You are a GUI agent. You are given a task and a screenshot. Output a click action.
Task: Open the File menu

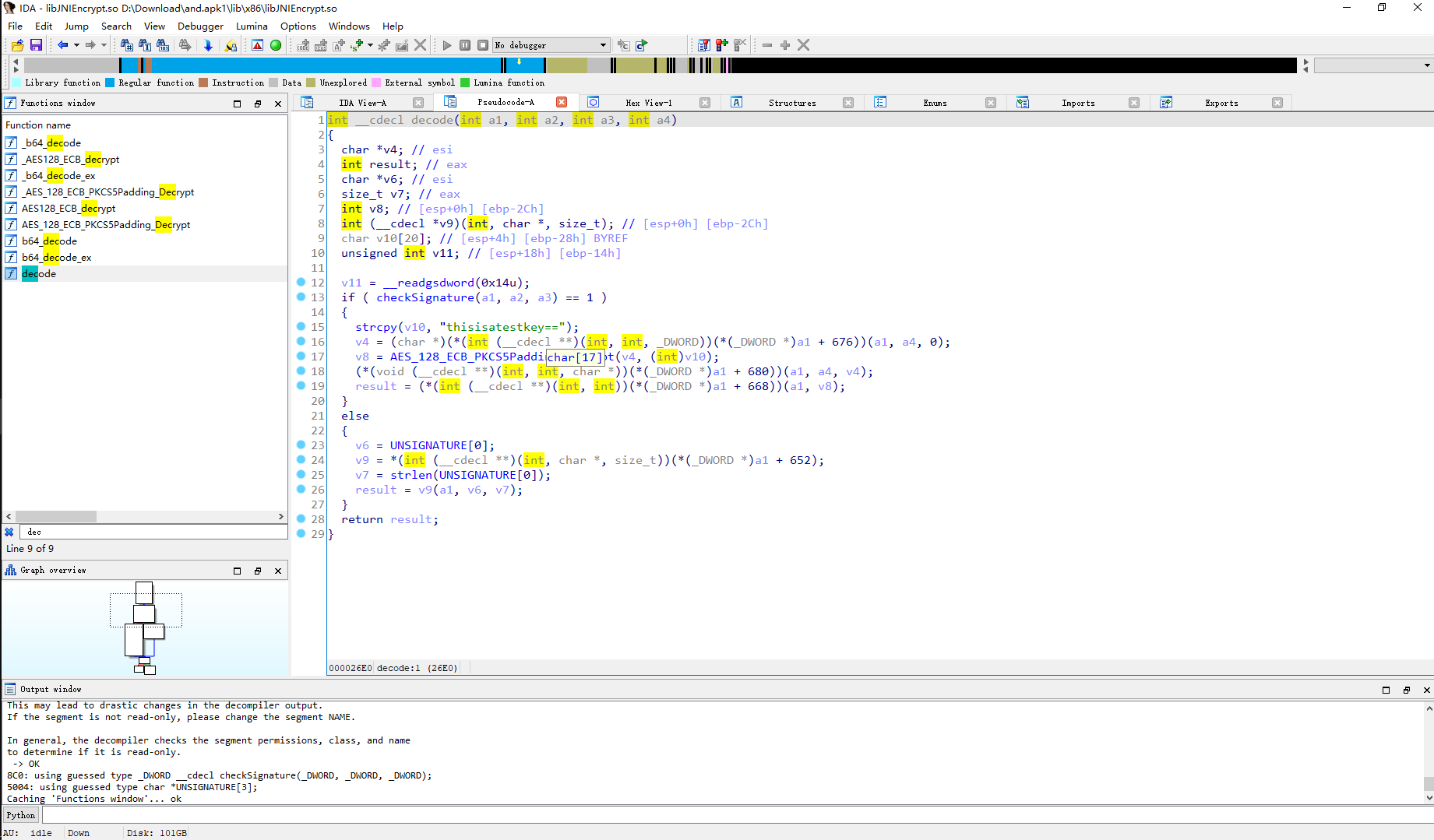[15, 26]
